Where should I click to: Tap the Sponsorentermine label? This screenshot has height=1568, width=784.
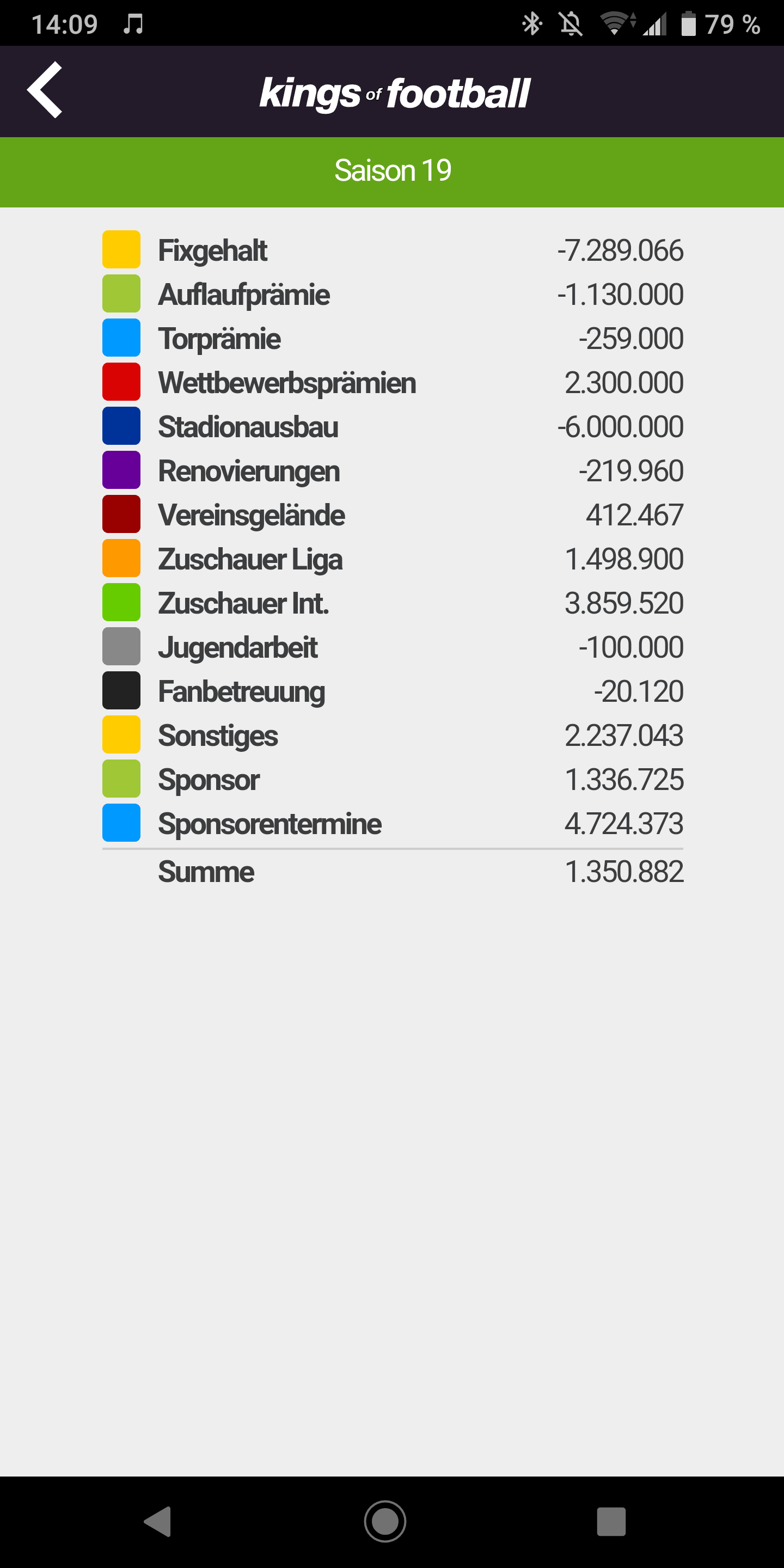coord(269,824)
